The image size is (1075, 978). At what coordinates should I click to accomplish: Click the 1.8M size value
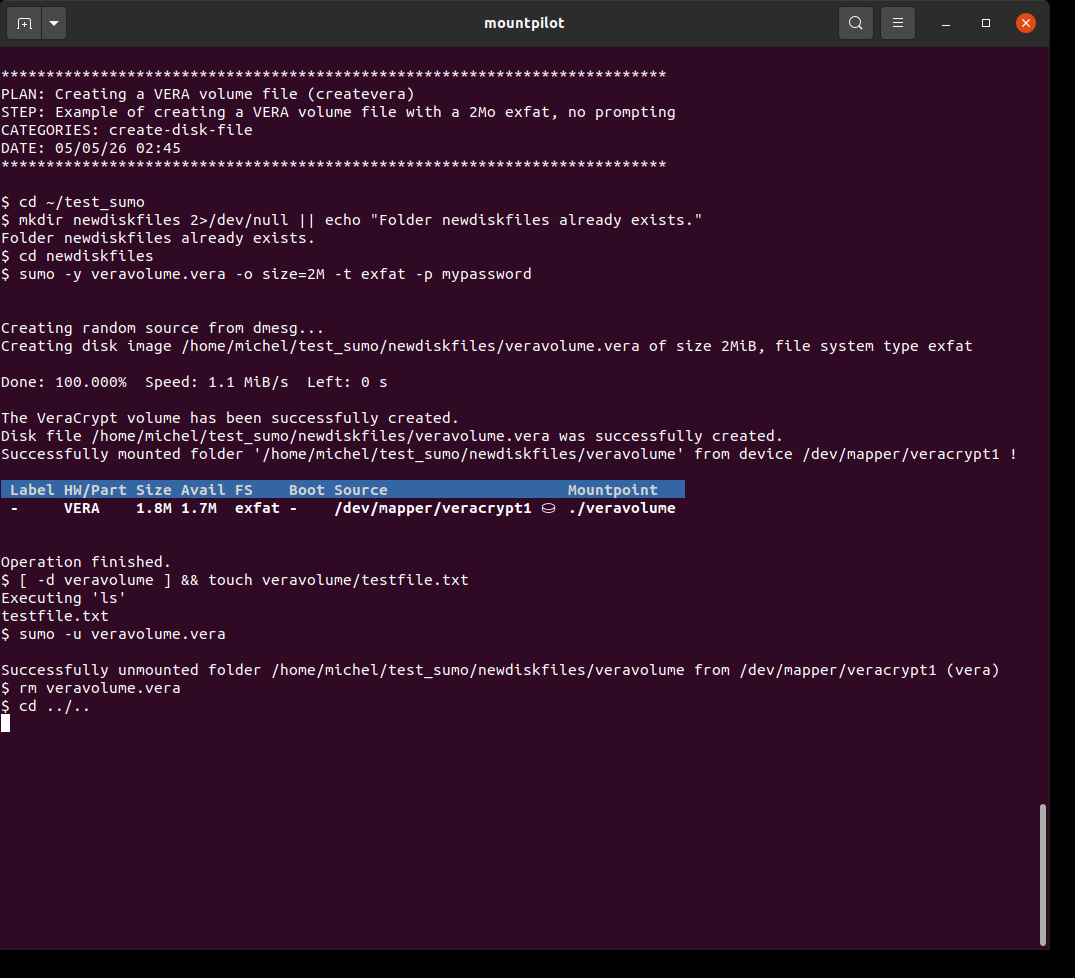[x=154, y=509]
